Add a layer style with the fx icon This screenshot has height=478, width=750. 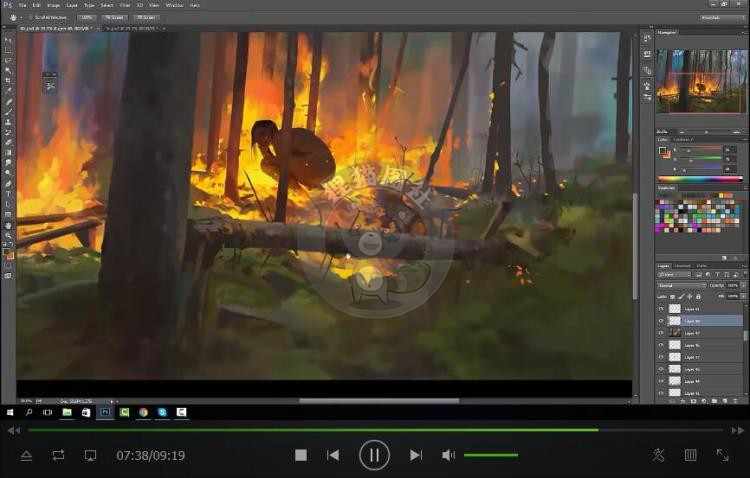(x=683, y=401)
